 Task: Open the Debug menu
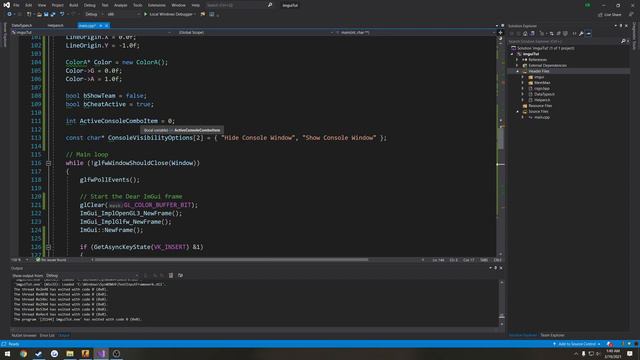(x=89, y=5)
